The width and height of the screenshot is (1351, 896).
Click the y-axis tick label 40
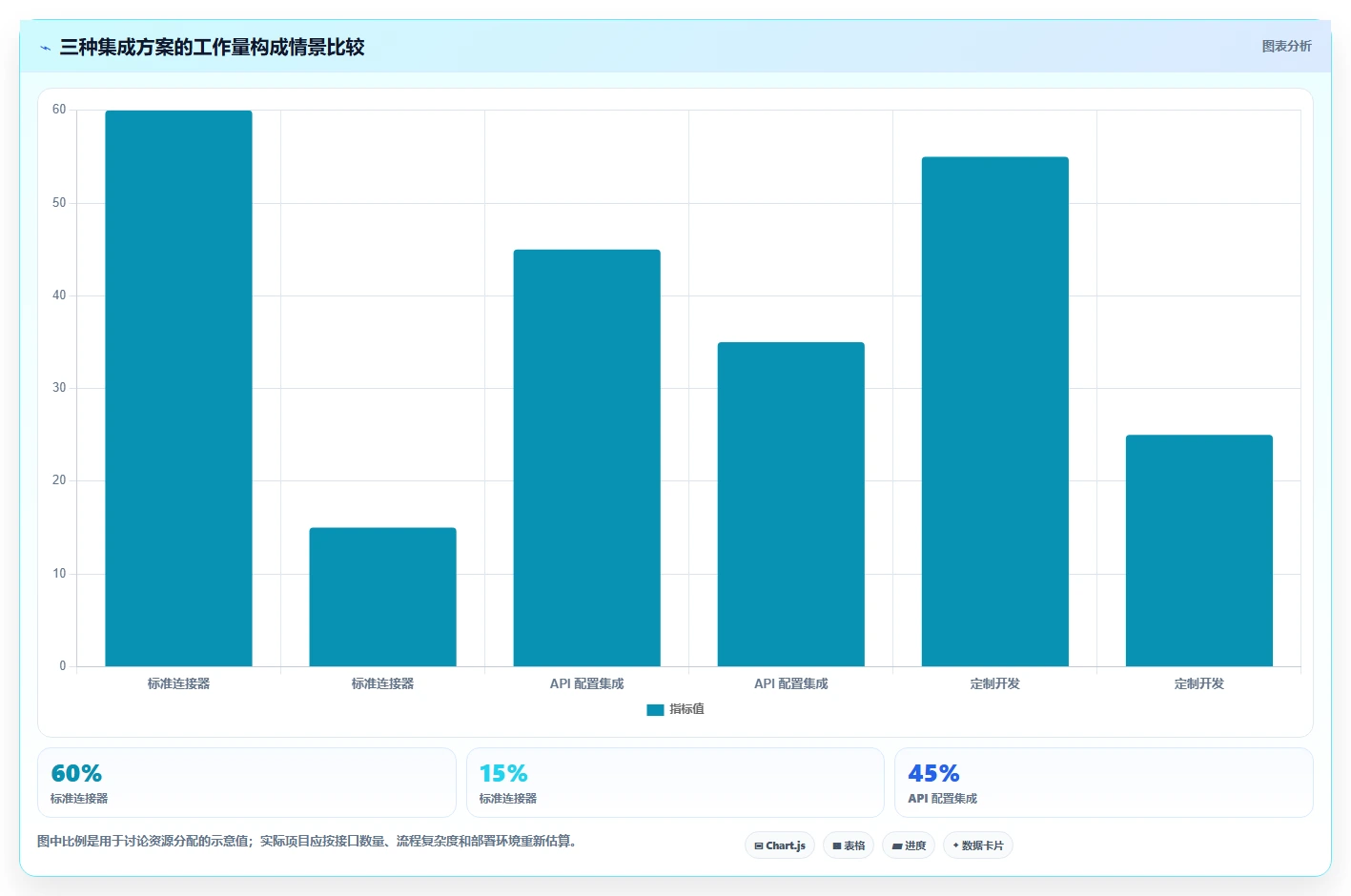(x=59, y=295)
